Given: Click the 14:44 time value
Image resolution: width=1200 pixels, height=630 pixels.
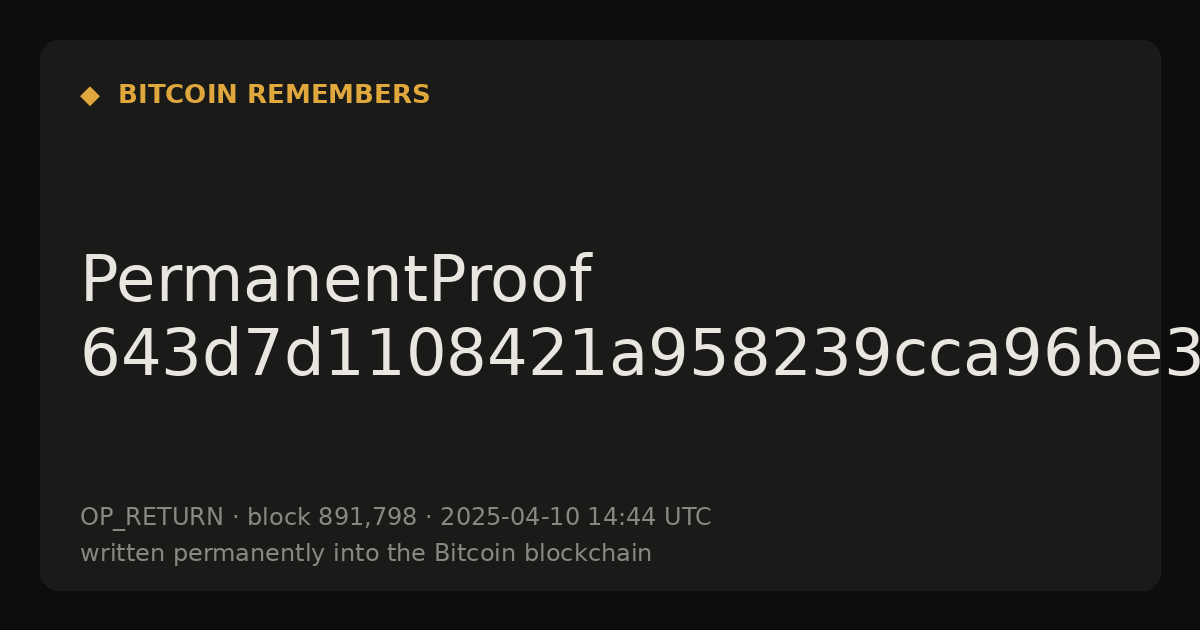Looking at the screenshot, I should [x=622, y=518].
